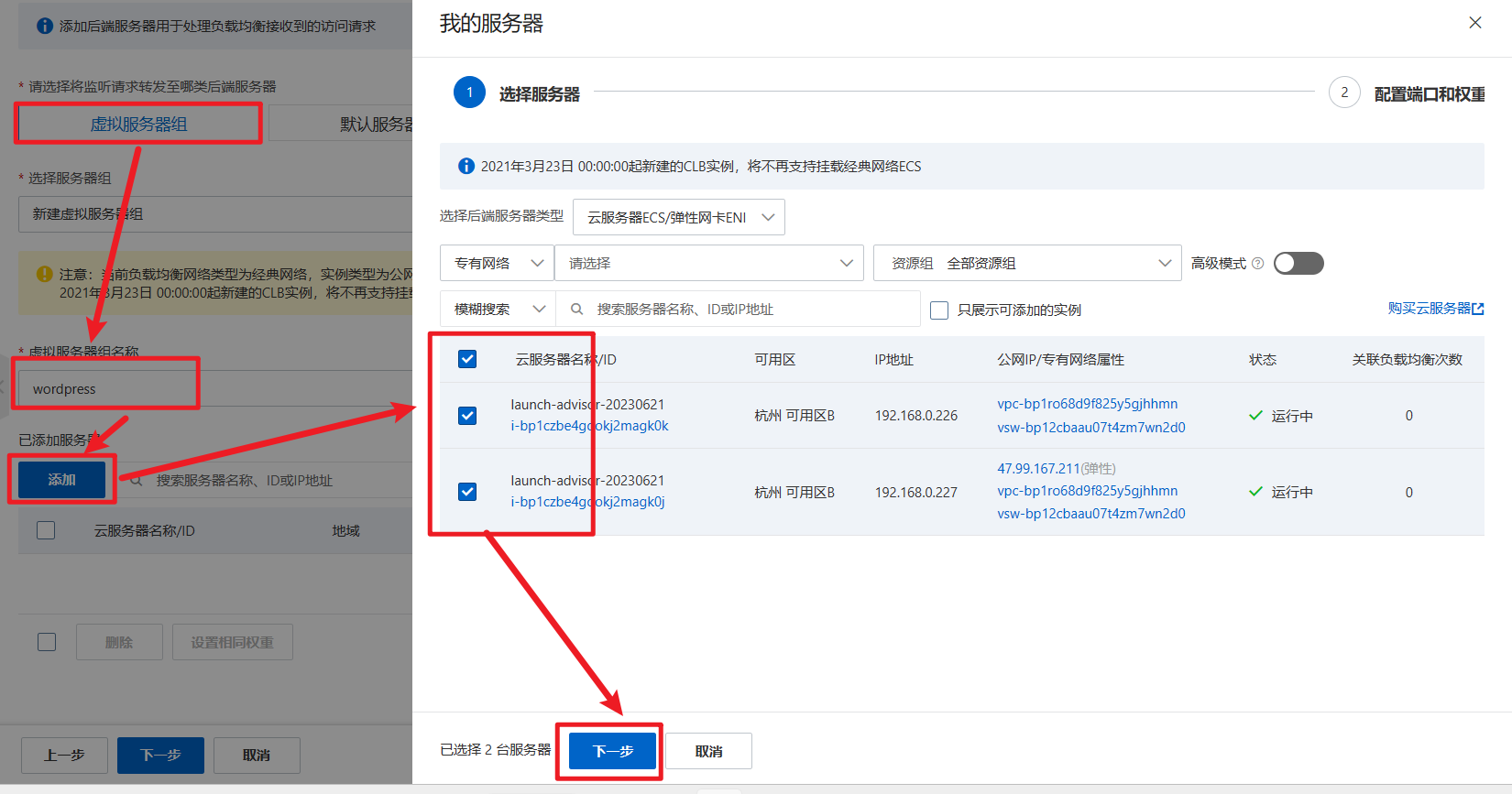Click the 云服务器名称/ID column header

tap(565, 360)
